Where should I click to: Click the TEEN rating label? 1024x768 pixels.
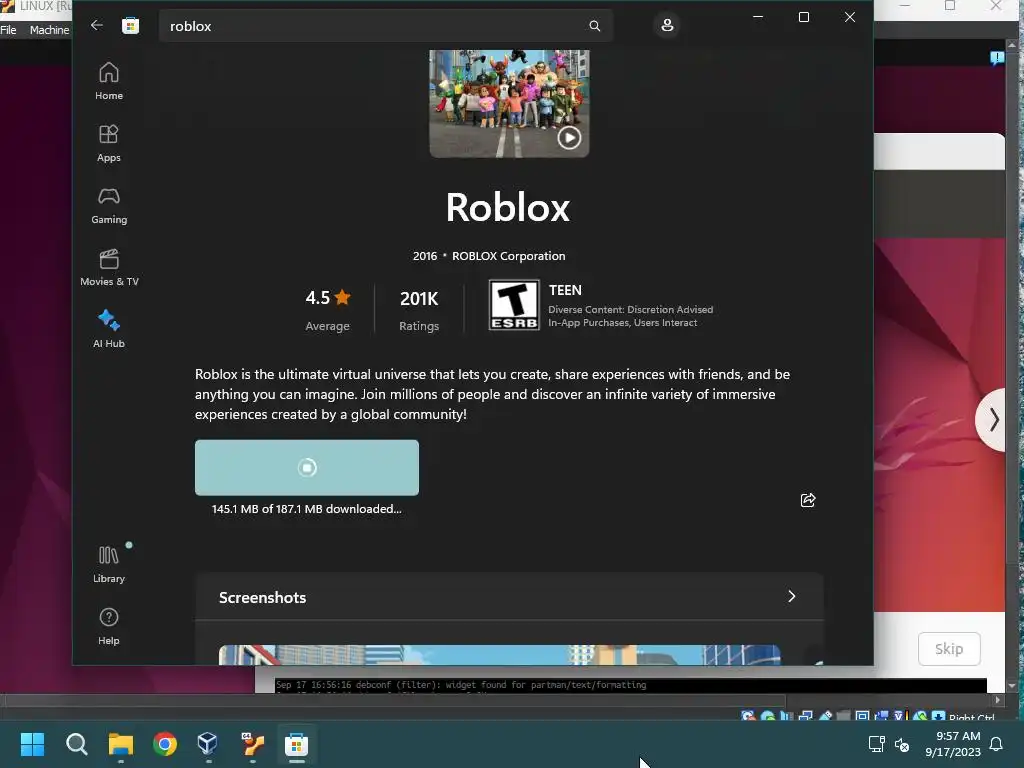pos(565,290)
